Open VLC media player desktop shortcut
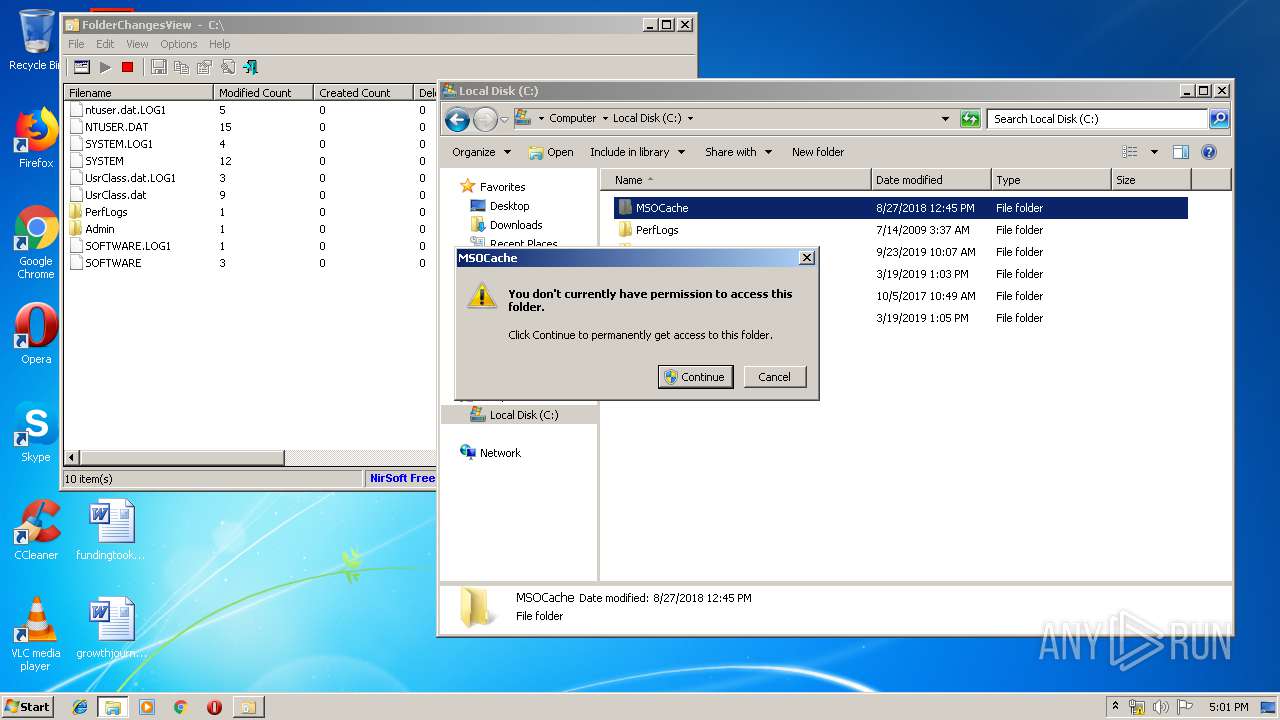 [x=36, y=634]
